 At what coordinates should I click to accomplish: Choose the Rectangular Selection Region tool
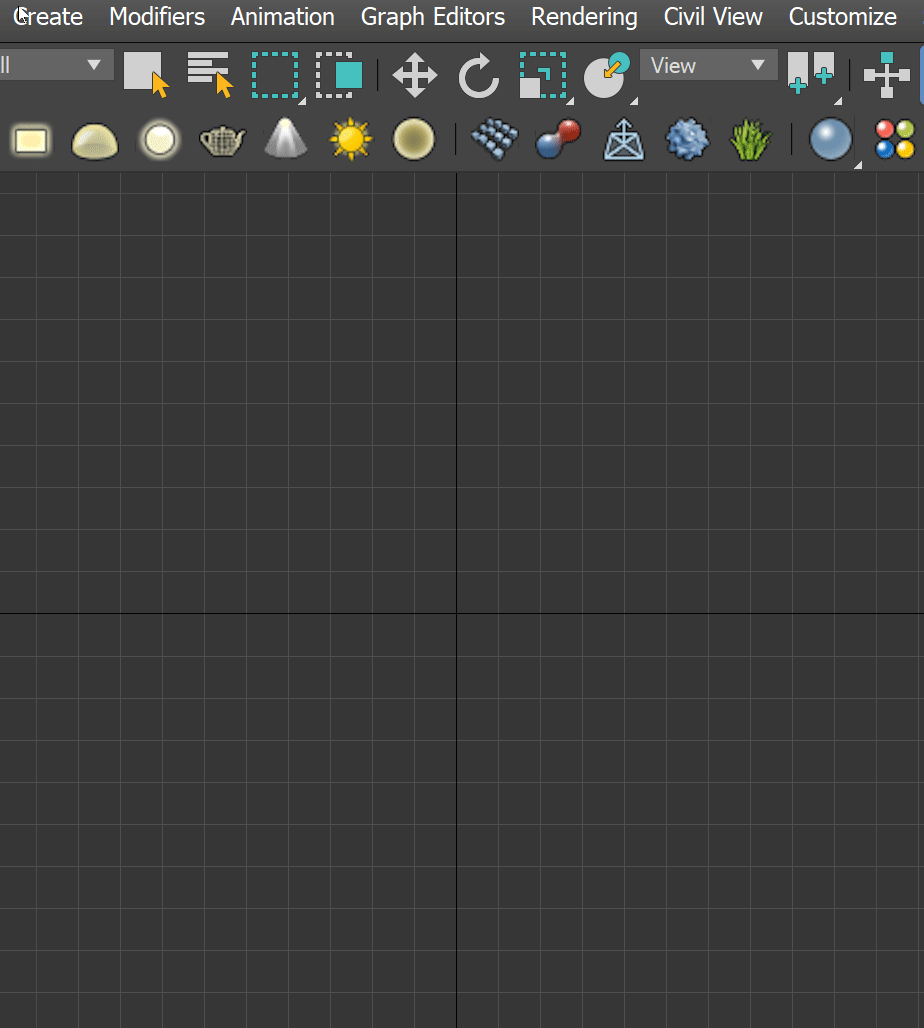(x=275, y=75)
